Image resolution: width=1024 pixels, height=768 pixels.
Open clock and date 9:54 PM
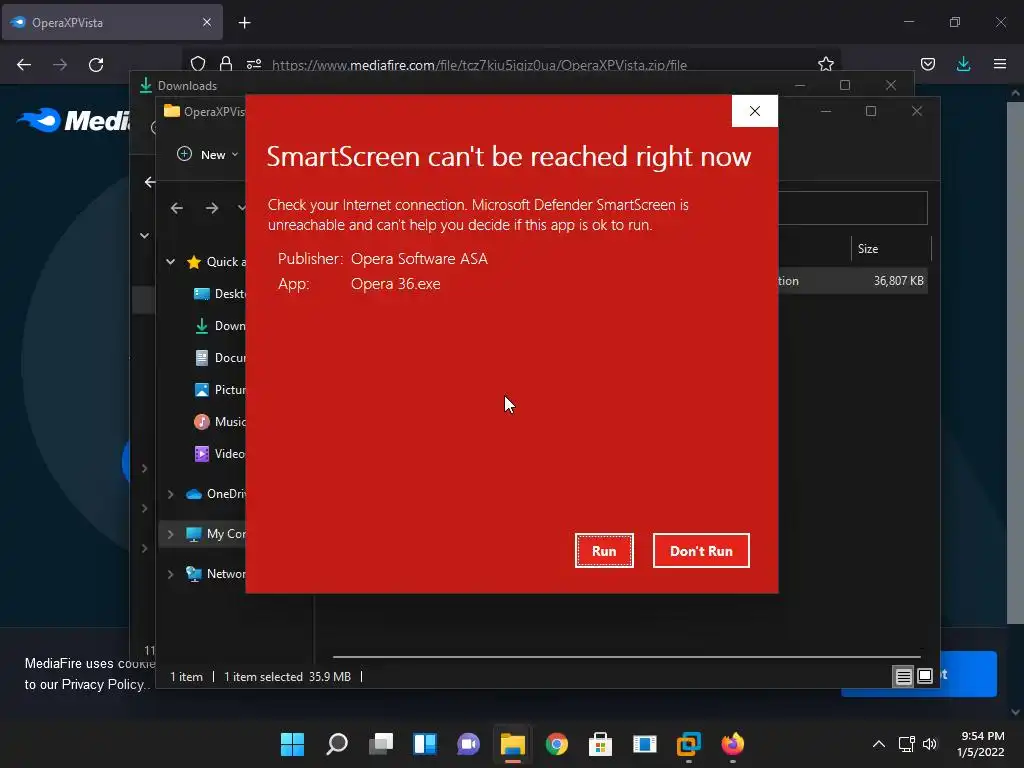click(981, 744)
